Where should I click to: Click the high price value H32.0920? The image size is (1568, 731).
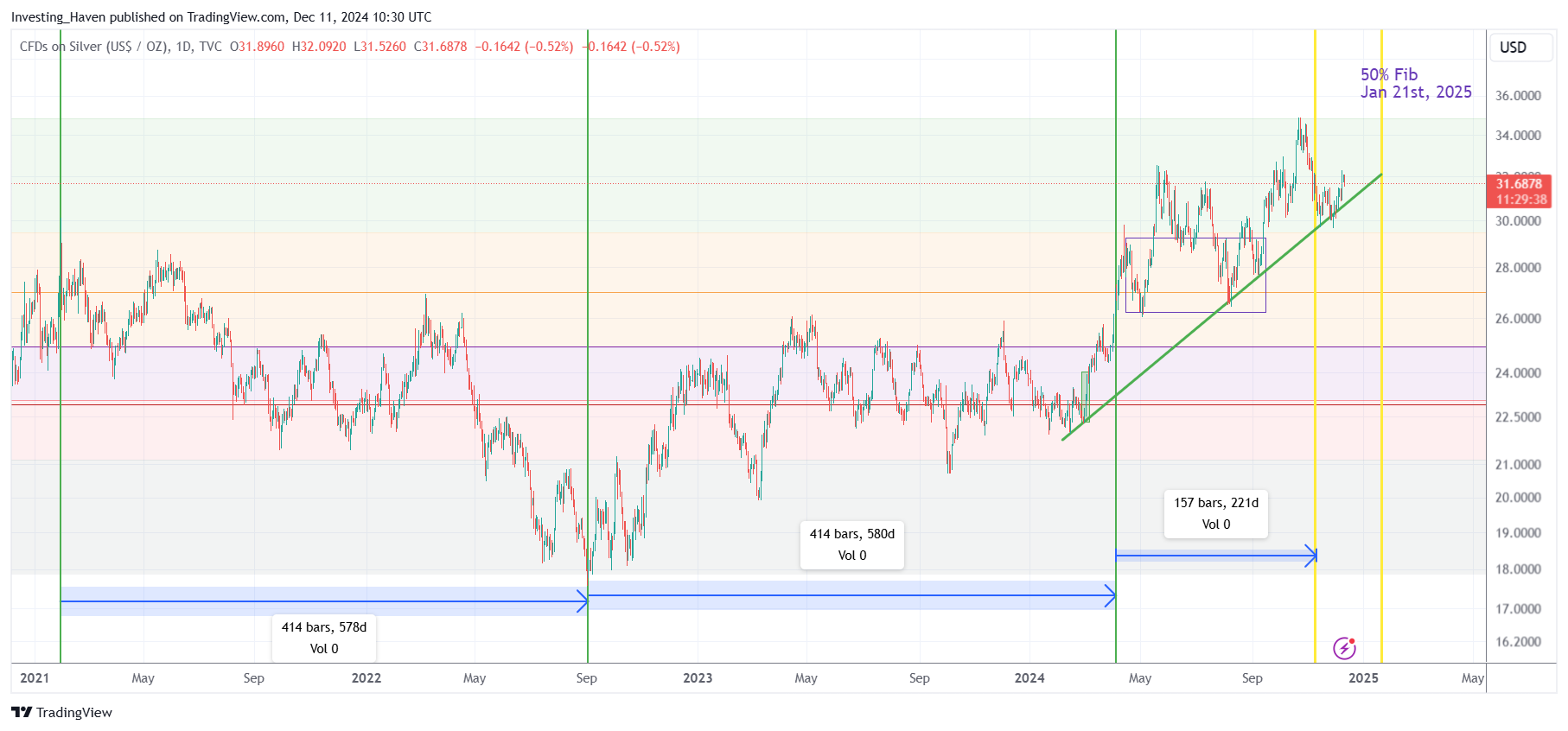[319, 47]
